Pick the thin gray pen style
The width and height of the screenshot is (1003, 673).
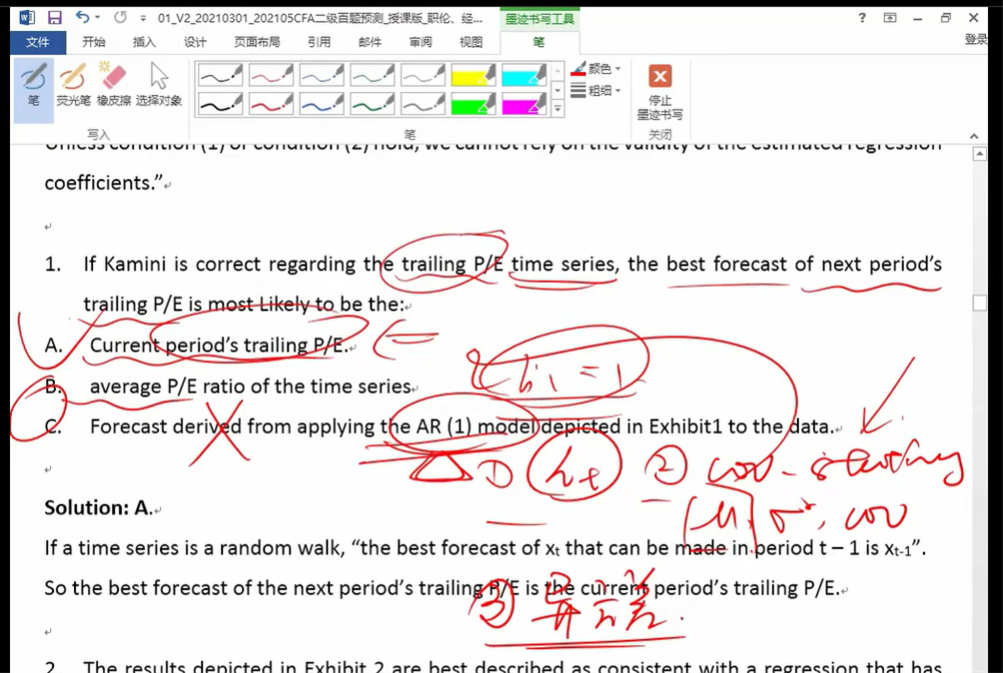tap(422, 75)
